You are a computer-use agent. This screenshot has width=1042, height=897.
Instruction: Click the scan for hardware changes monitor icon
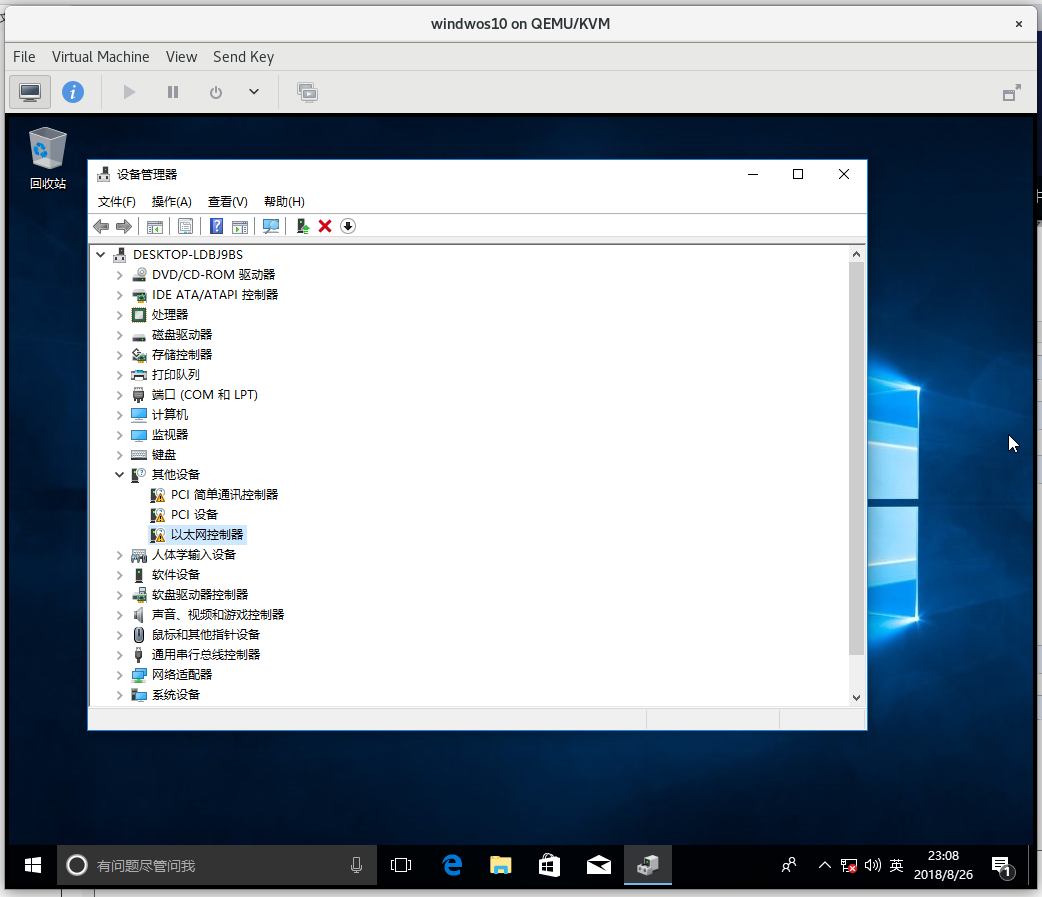click(270, 227)
